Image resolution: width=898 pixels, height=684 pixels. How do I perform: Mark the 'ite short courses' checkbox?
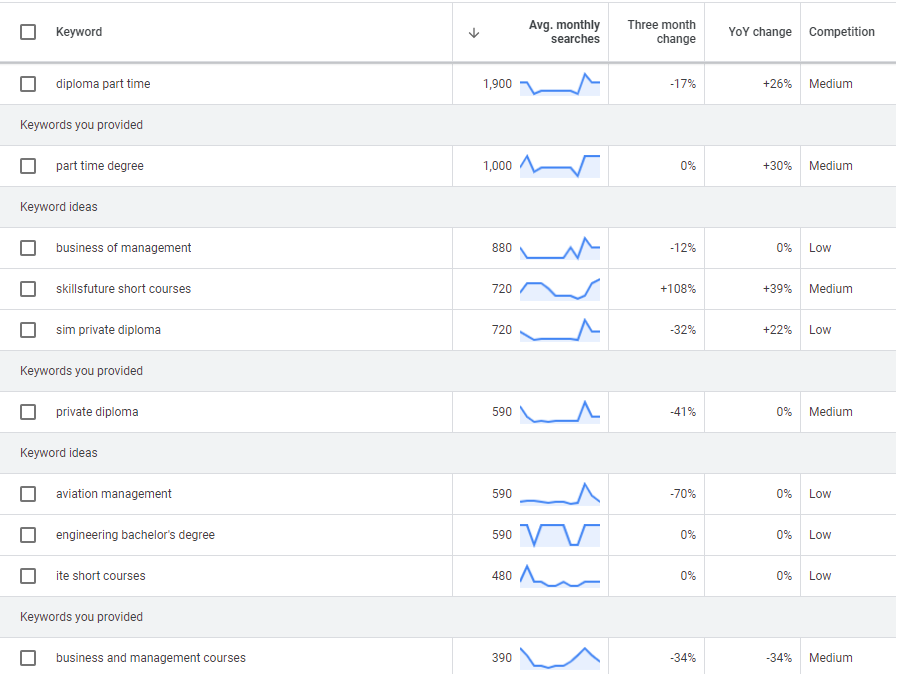(28, 576)
